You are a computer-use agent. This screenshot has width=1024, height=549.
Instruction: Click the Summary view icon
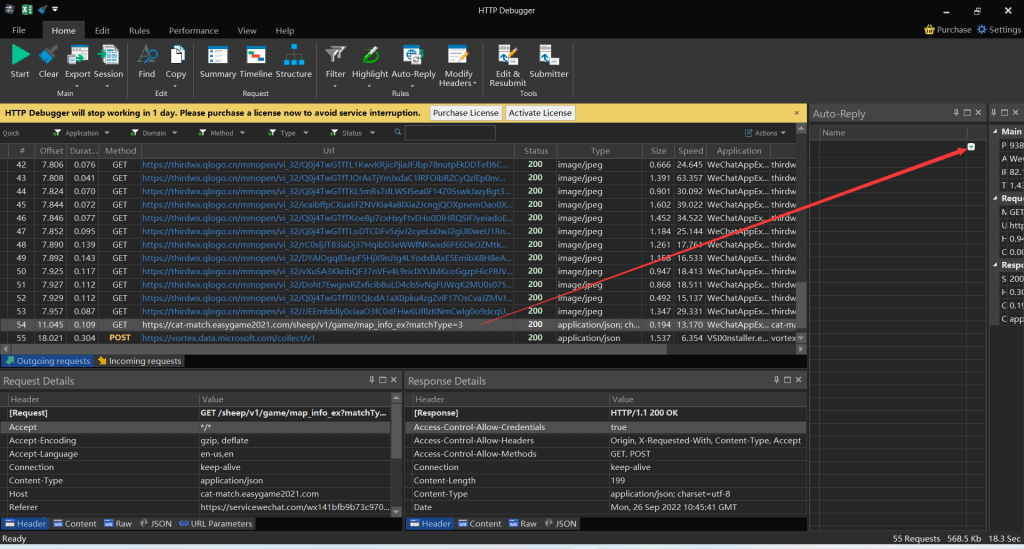(x=218, y=57)
